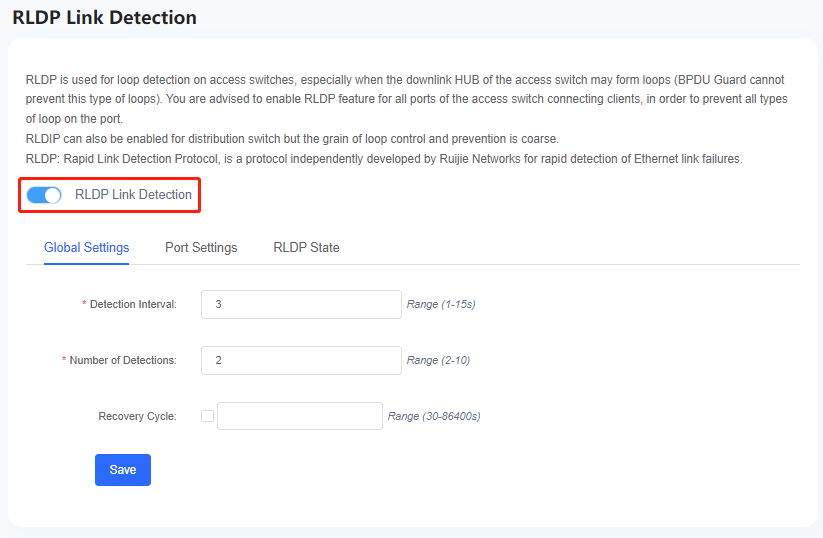Click the Range (30-86400s) hint text
This screenshot has width=823, height=538.
click(x=434, y=416)
